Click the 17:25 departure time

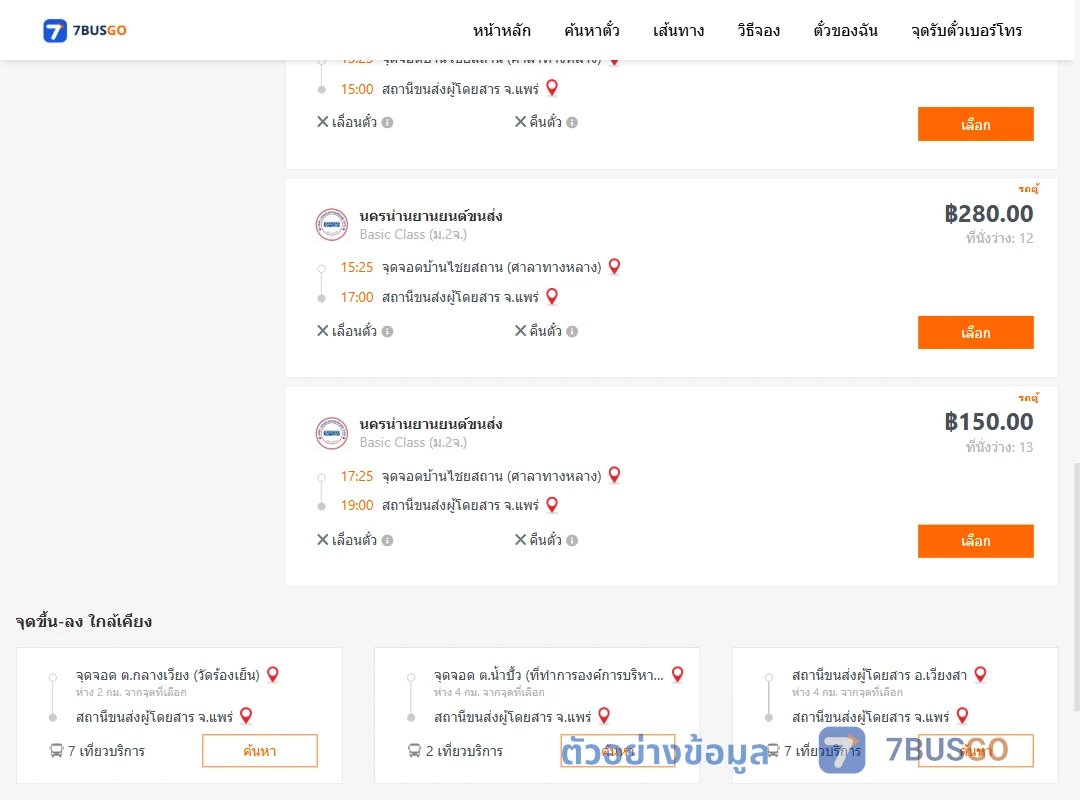(357, 476)
